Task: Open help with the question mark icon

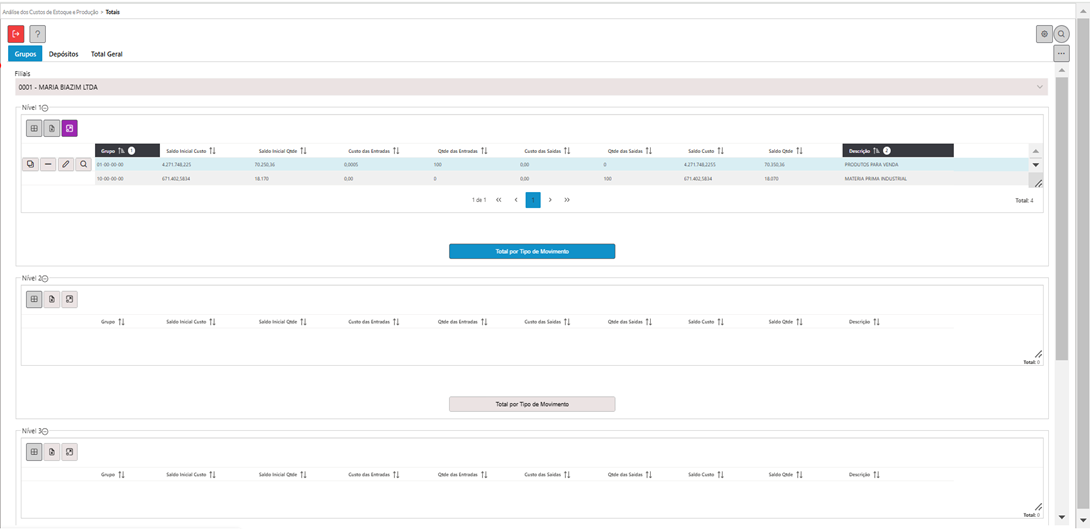Action: pyautogui.click(x=37, y=34)
